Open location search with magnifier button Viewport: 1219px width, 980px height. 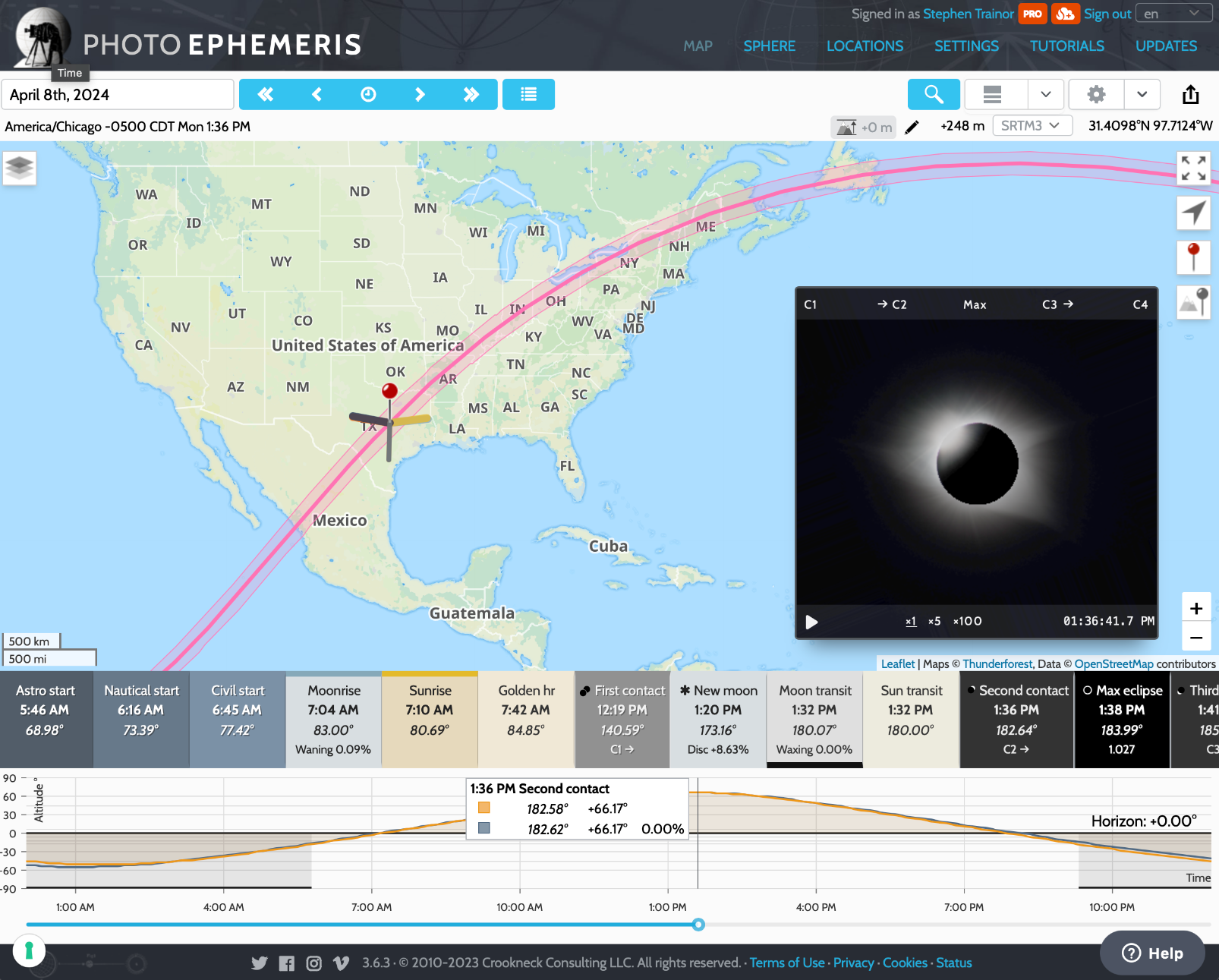(x=934, y=94)
